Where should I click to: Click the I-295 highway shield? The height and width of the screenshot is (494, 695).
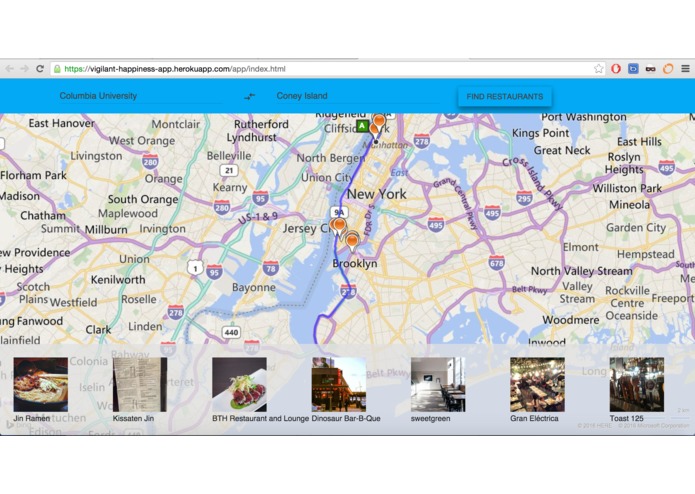(x=524, y=198)
